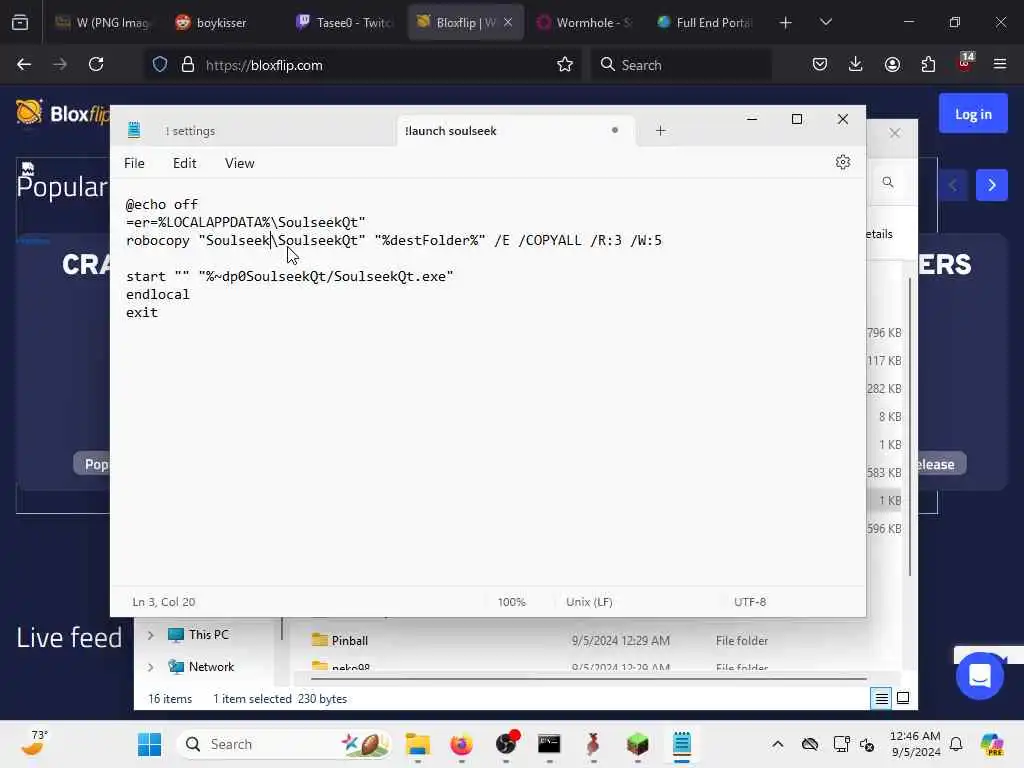Expand Network in File Explorer tree
1024x768 pixels.
151,667
